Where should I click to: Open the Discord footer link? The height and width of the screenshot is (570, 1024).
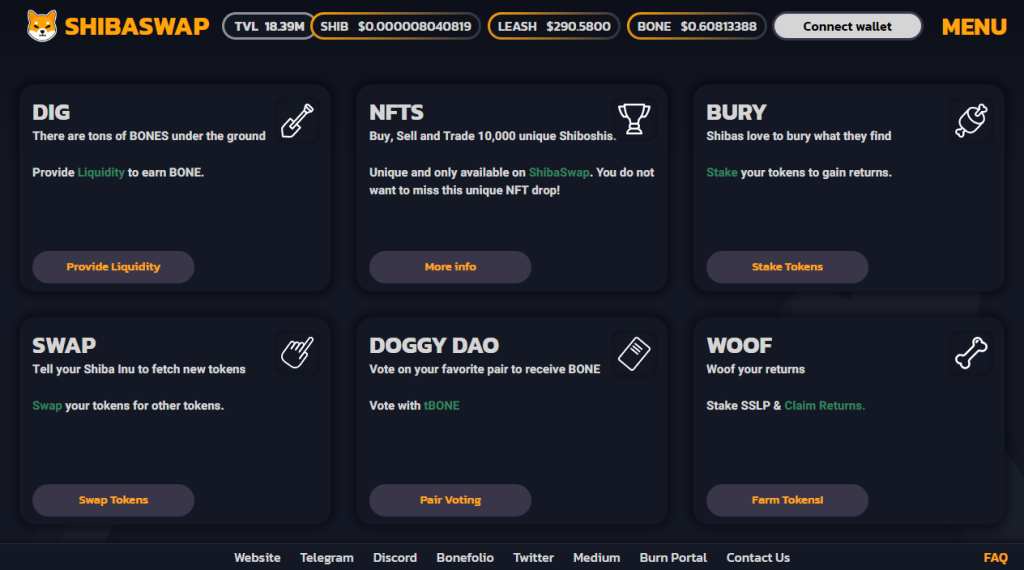click(x=395, y=558)
